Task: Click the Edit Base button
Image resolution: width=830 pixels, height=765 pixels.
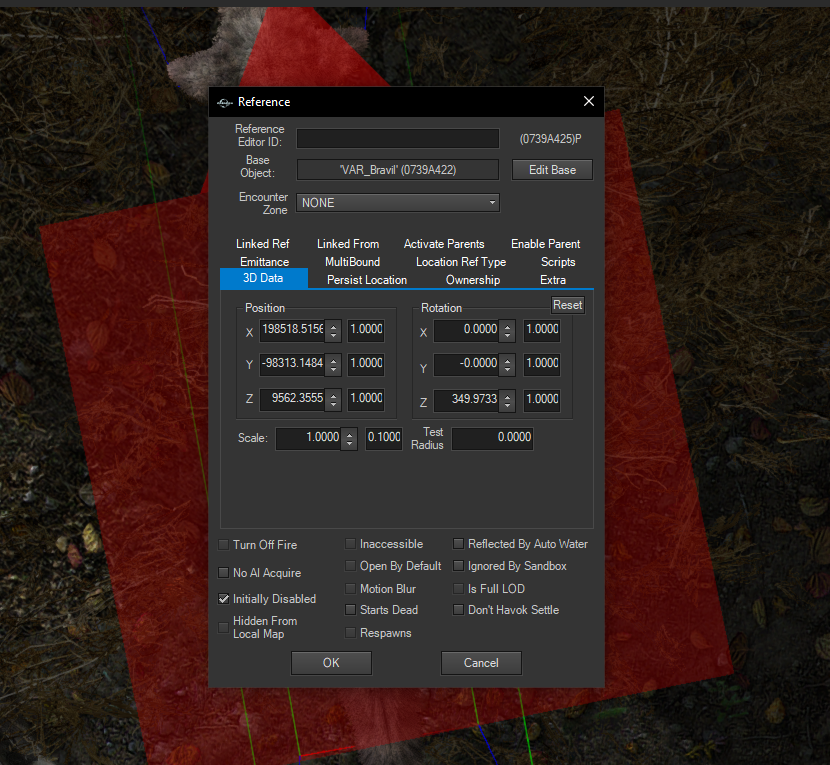Action: point(552,170)
